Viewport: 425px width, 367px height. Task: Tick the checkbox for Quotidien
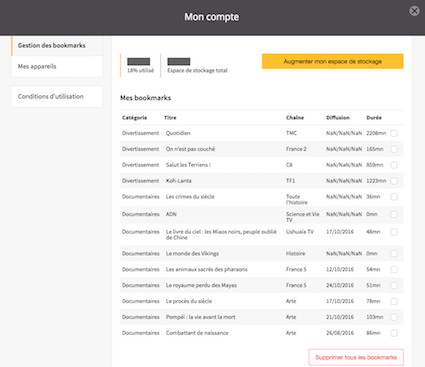click(x=394, y=133)
